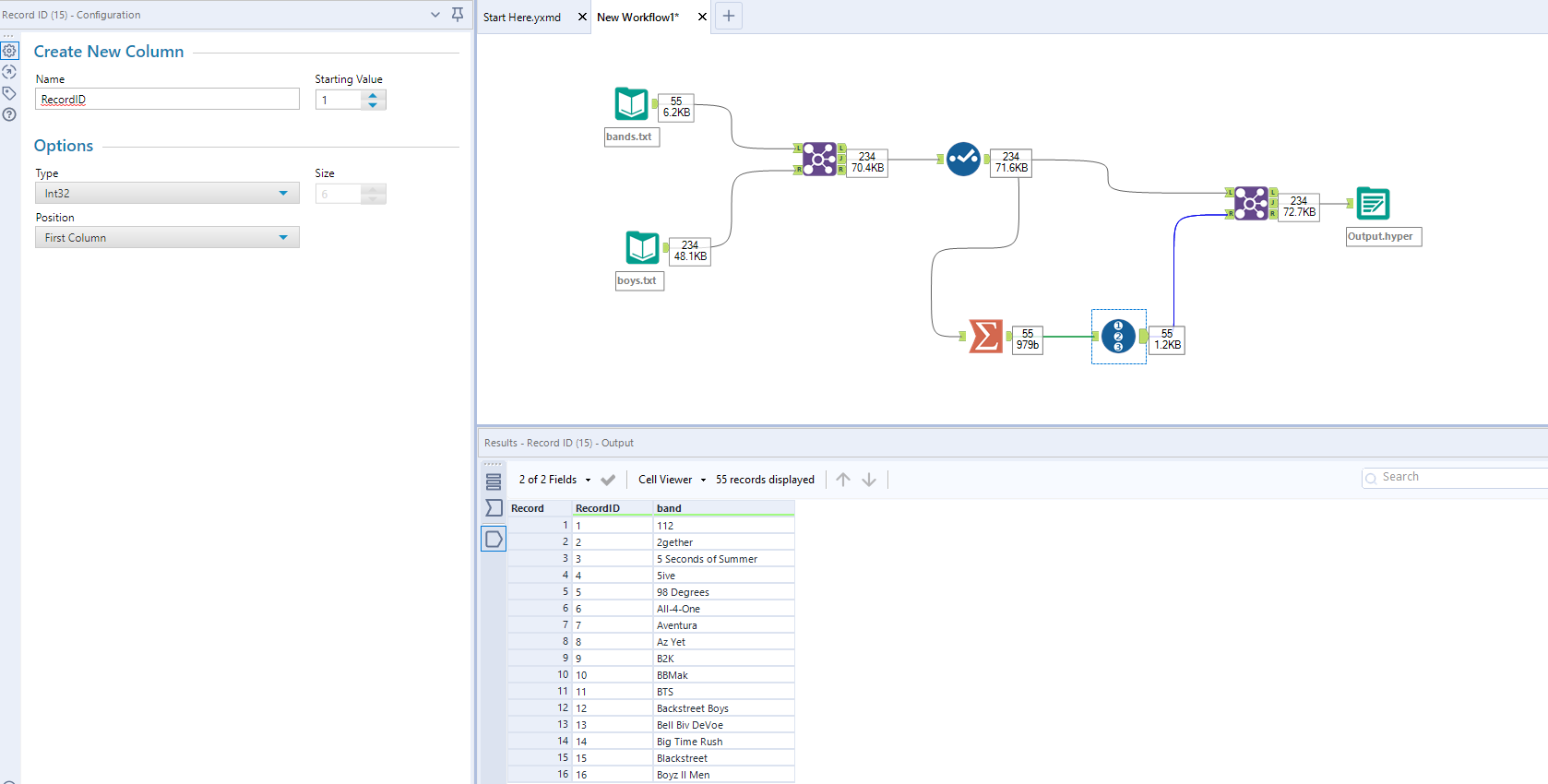Open the Type dropdown showing Int32
The width and height of the screenshot is (1548, 784).
167,193
